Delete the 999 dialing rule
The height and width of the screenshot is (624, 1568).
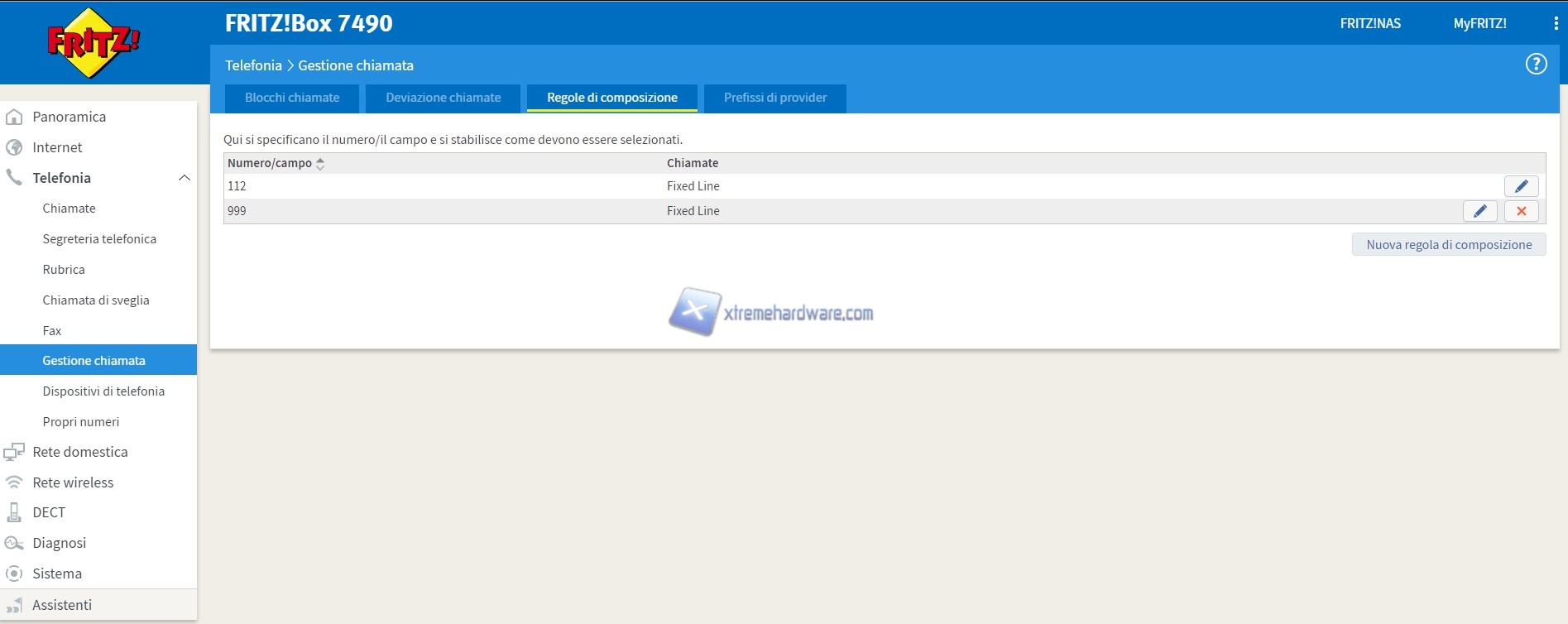[1521, 211]
